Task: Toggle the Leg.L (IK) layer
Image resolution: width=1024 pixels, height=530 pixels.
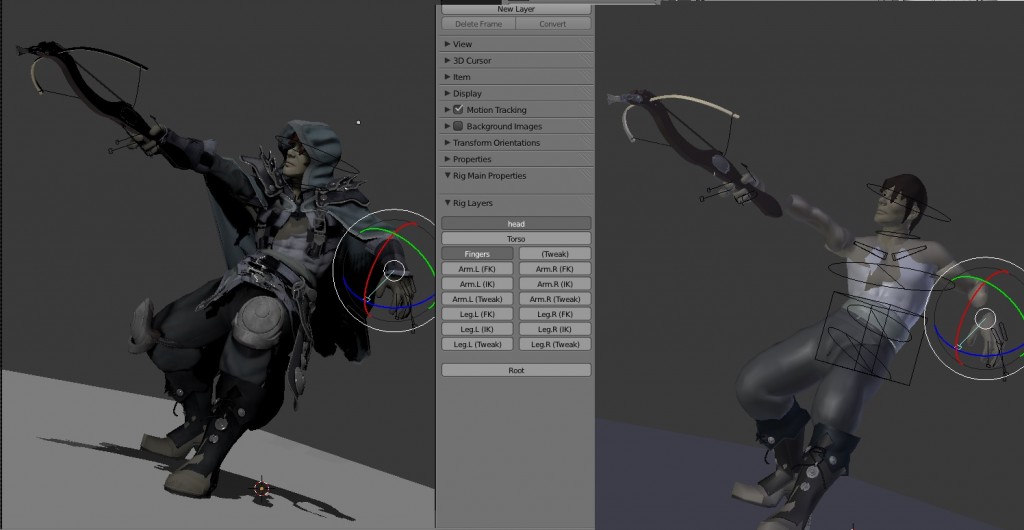Action: pos(477,329)
